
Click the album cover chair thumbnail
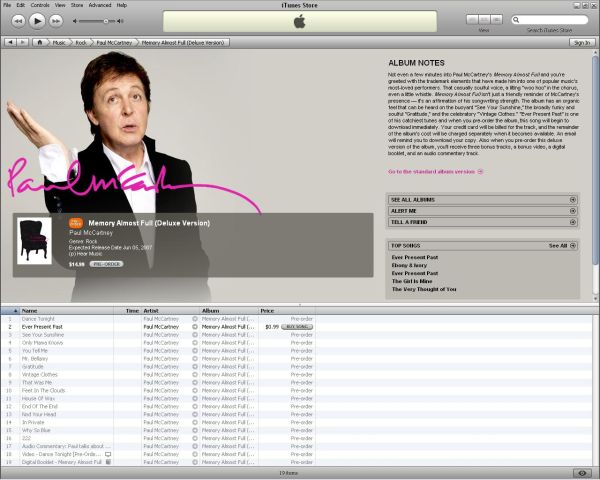pos(34,241)
